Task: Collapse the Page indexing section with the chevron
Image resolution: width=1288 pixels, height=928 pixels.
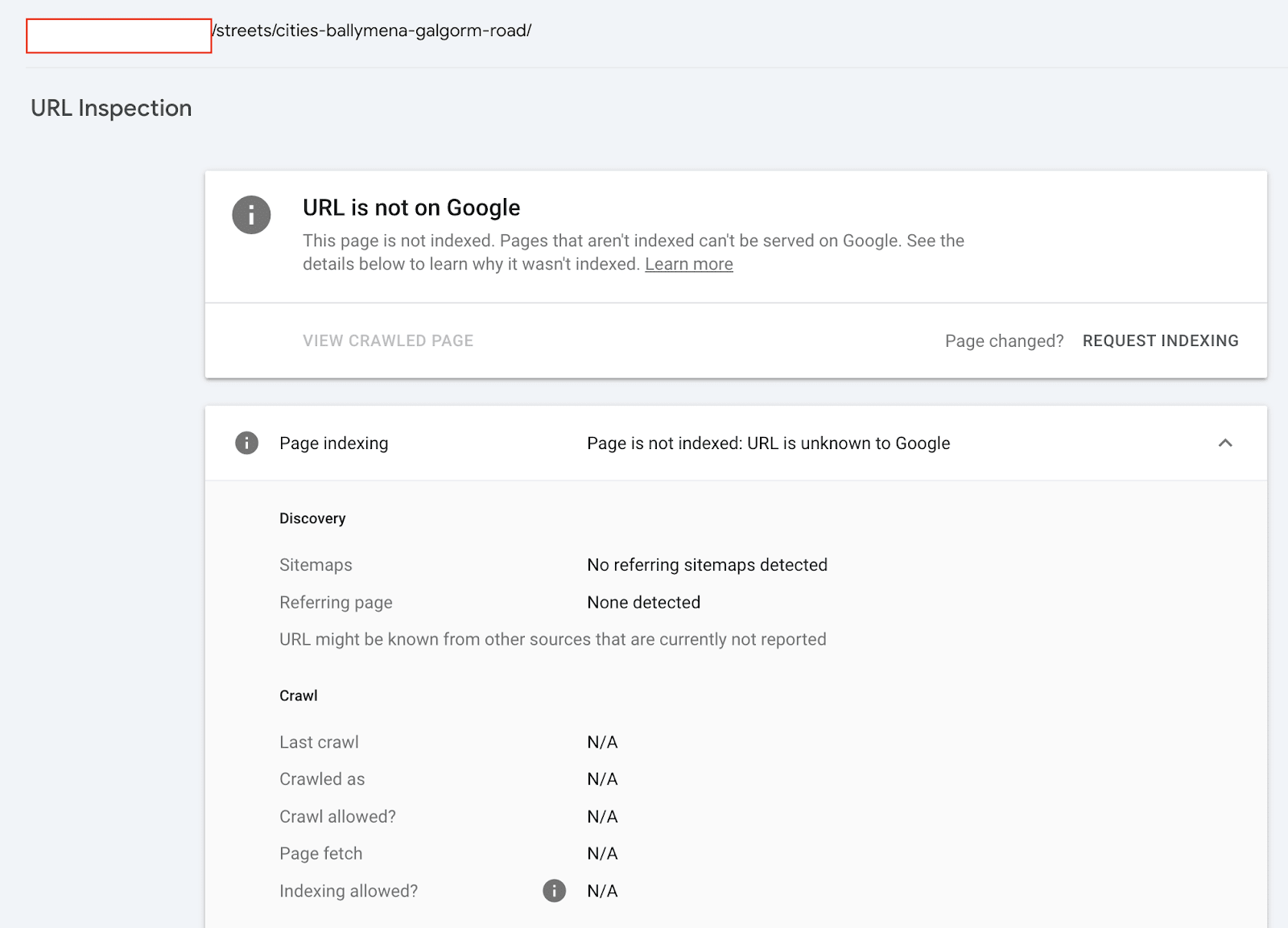Action: (x=1224, y=443)
